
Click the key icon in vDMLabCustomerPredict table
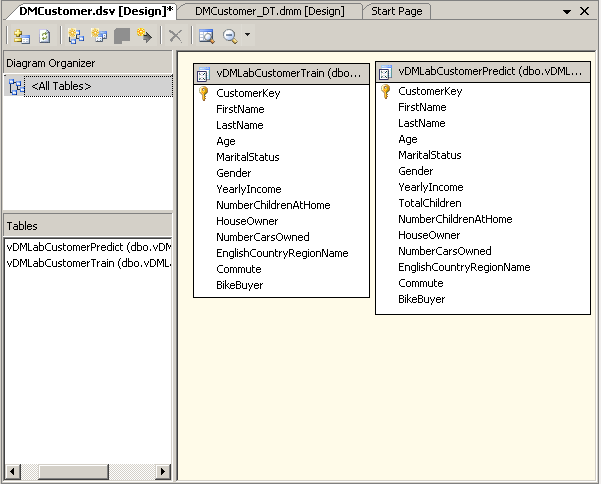point(386,91)
